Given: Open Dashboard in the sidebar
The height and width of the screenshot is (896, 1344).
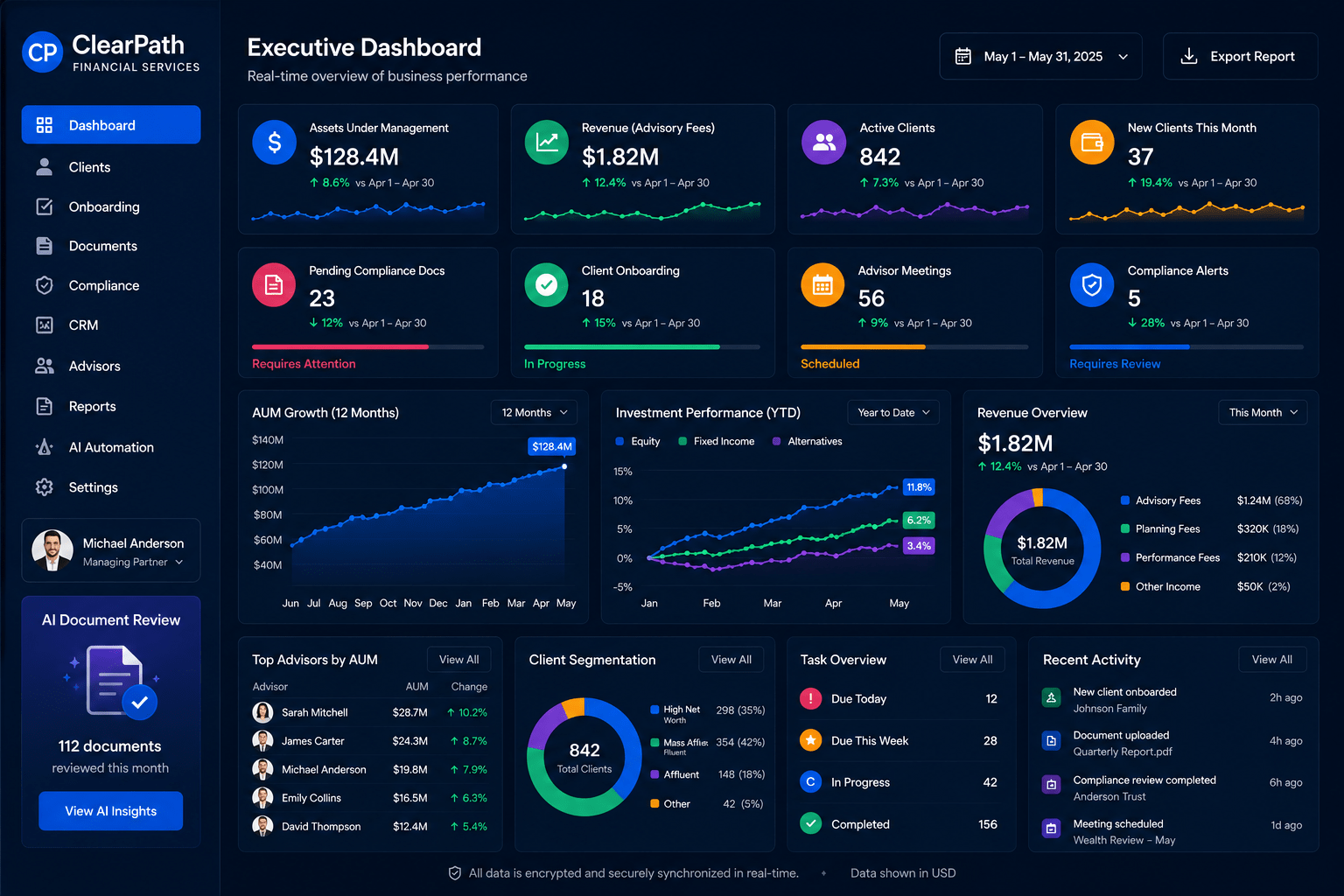Looking at the screenshot, I should [x=111, y=125].
